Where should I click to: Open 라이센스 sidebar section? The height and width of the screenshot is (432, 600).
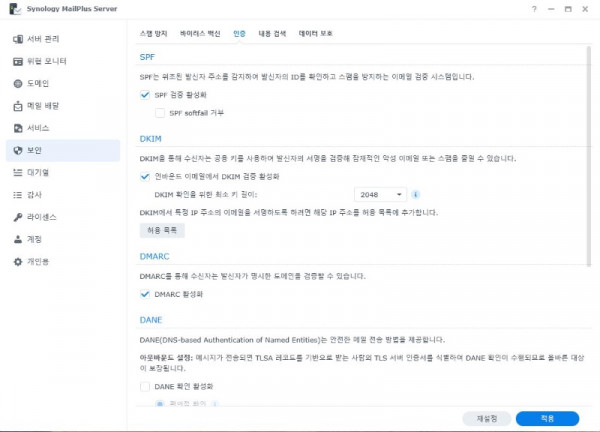pos(42,217)
